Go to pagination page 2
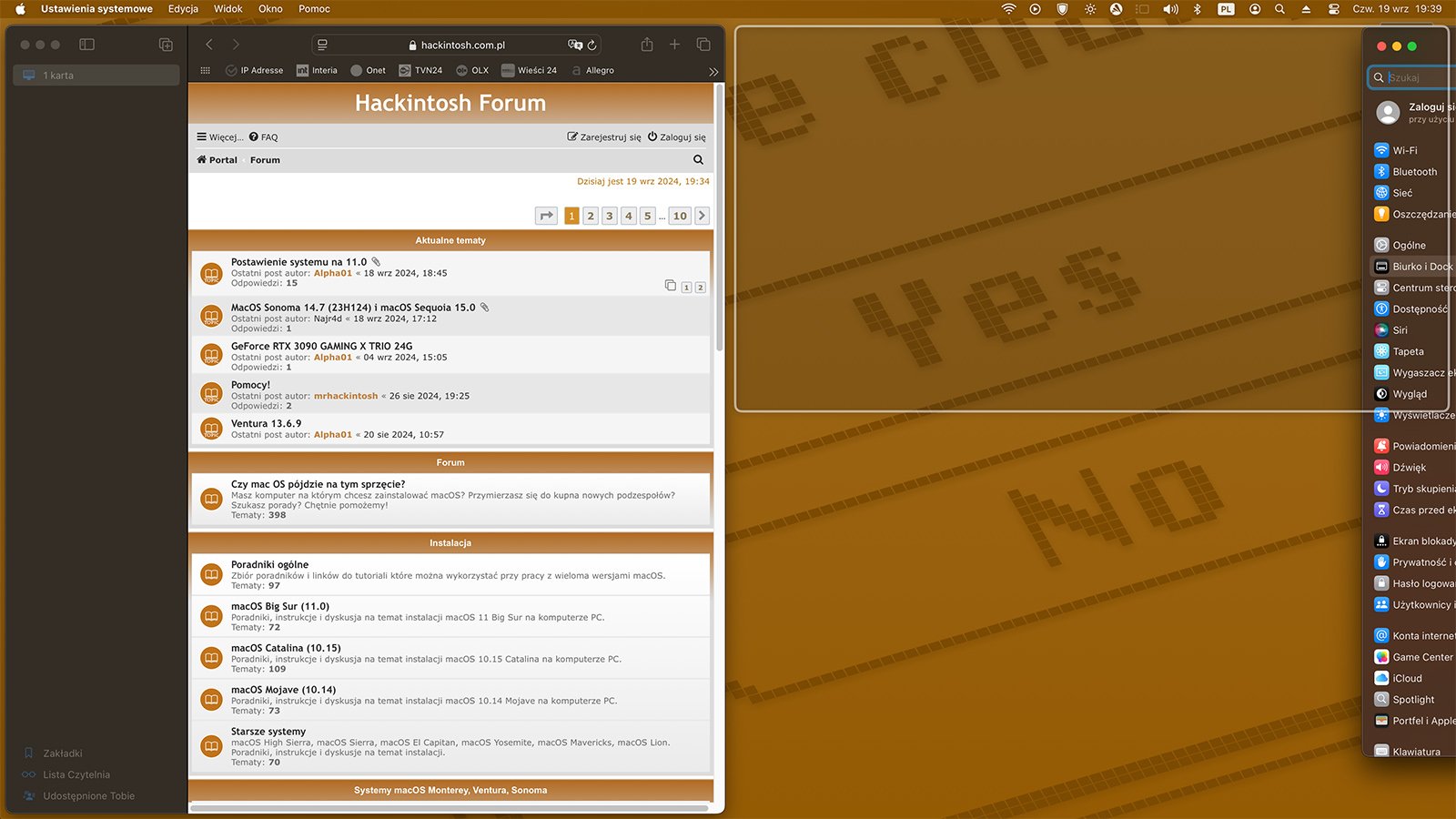The image size is (1456, 819). (x=591, y=216)
